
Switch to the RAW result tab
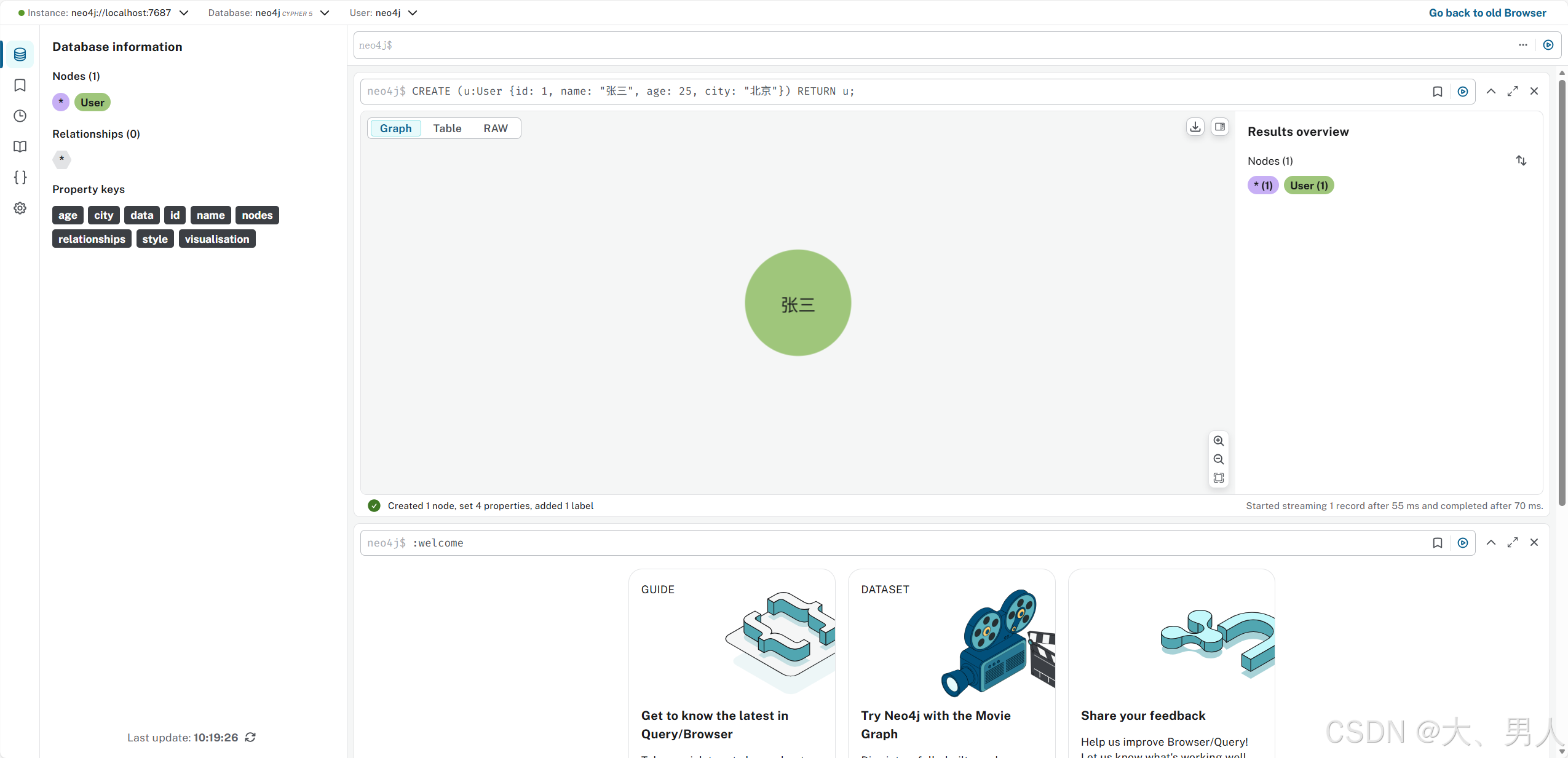496,128
